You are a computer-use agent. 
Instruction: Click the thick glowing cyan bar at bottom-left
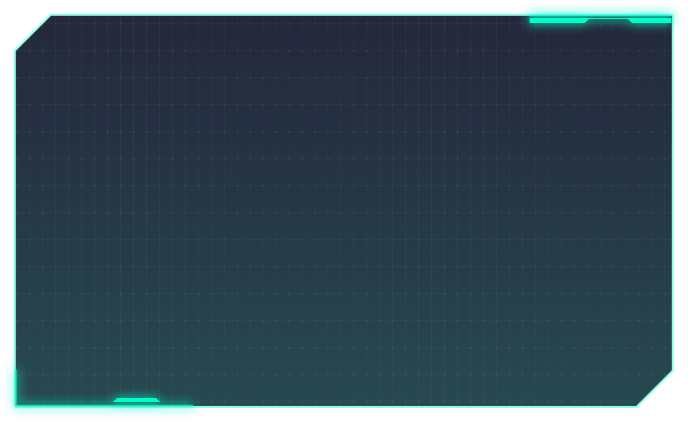(x=100, y=411)
